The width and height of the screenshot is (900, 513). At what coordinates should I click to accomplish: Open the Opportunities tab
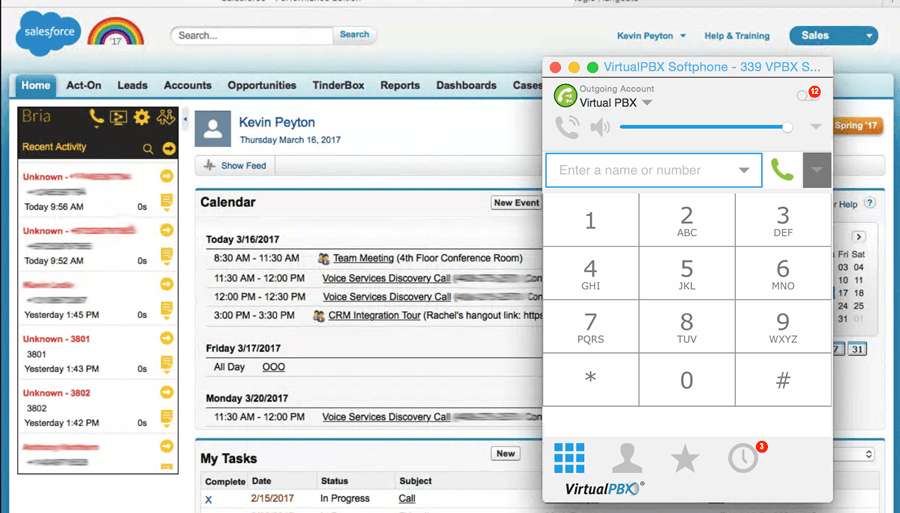[262, 86]
